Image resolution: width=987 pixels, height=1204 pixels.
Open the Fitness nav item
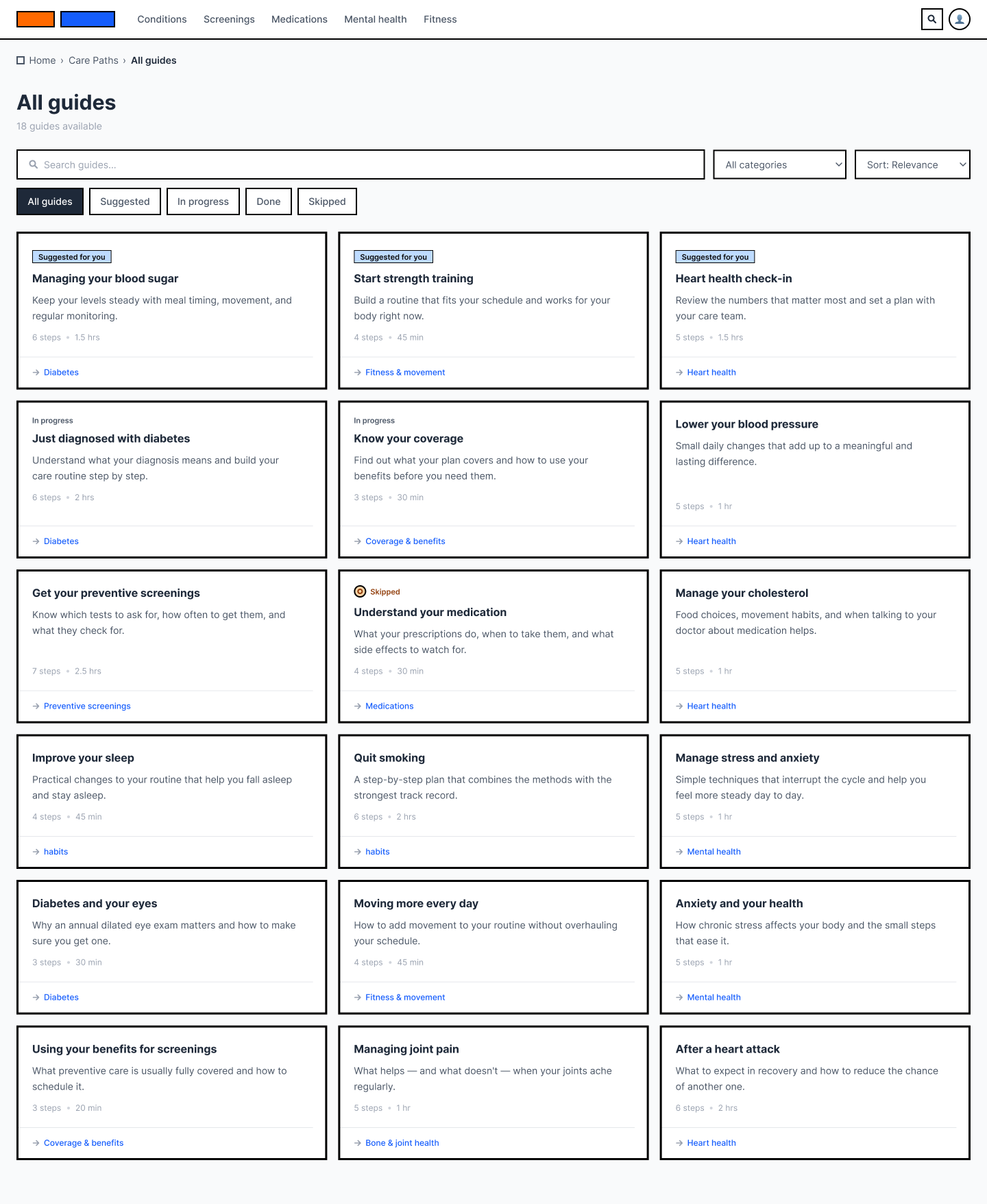coord(440,19)
